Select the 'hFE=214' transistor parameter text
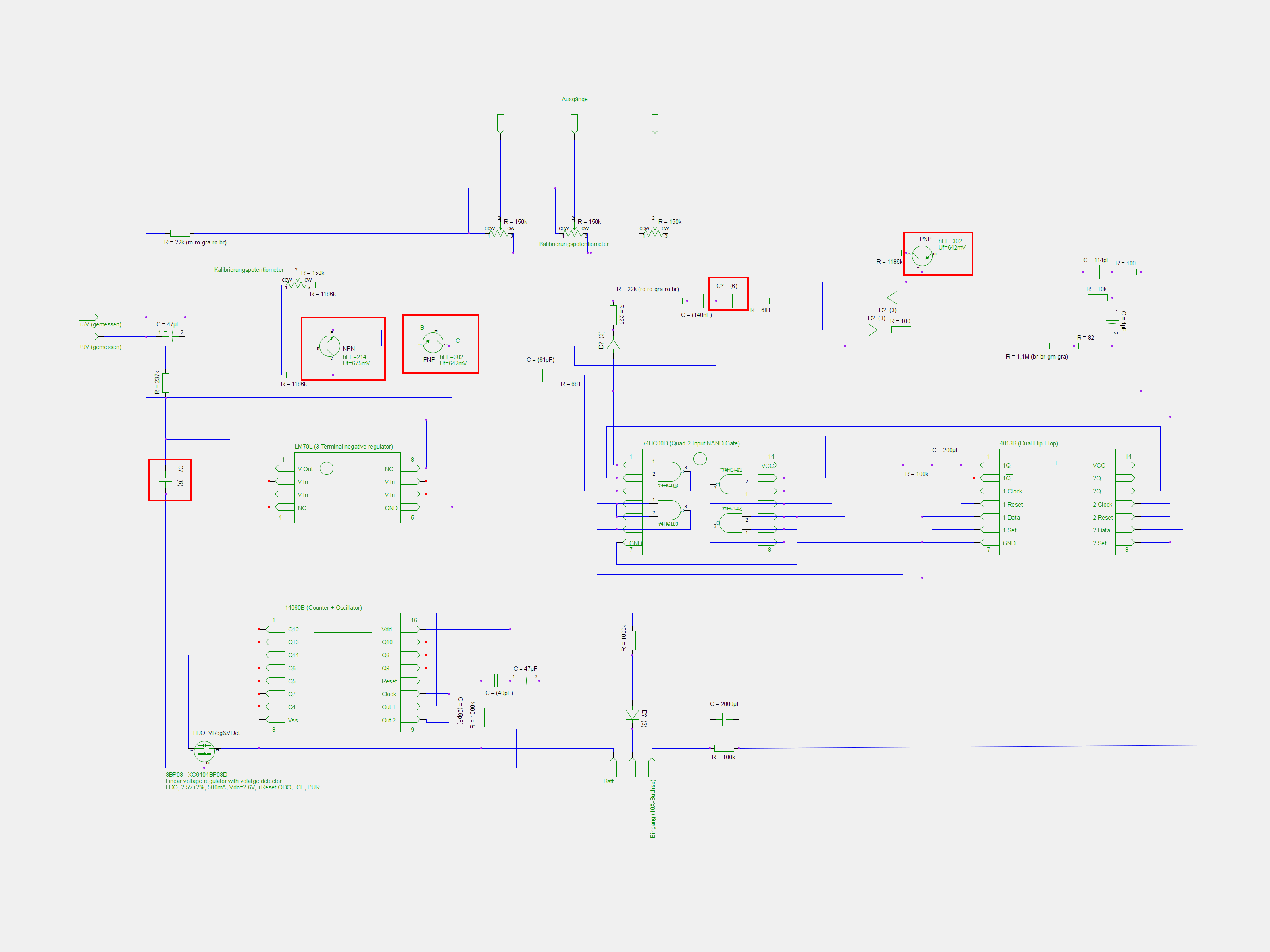 pos(354,357)
